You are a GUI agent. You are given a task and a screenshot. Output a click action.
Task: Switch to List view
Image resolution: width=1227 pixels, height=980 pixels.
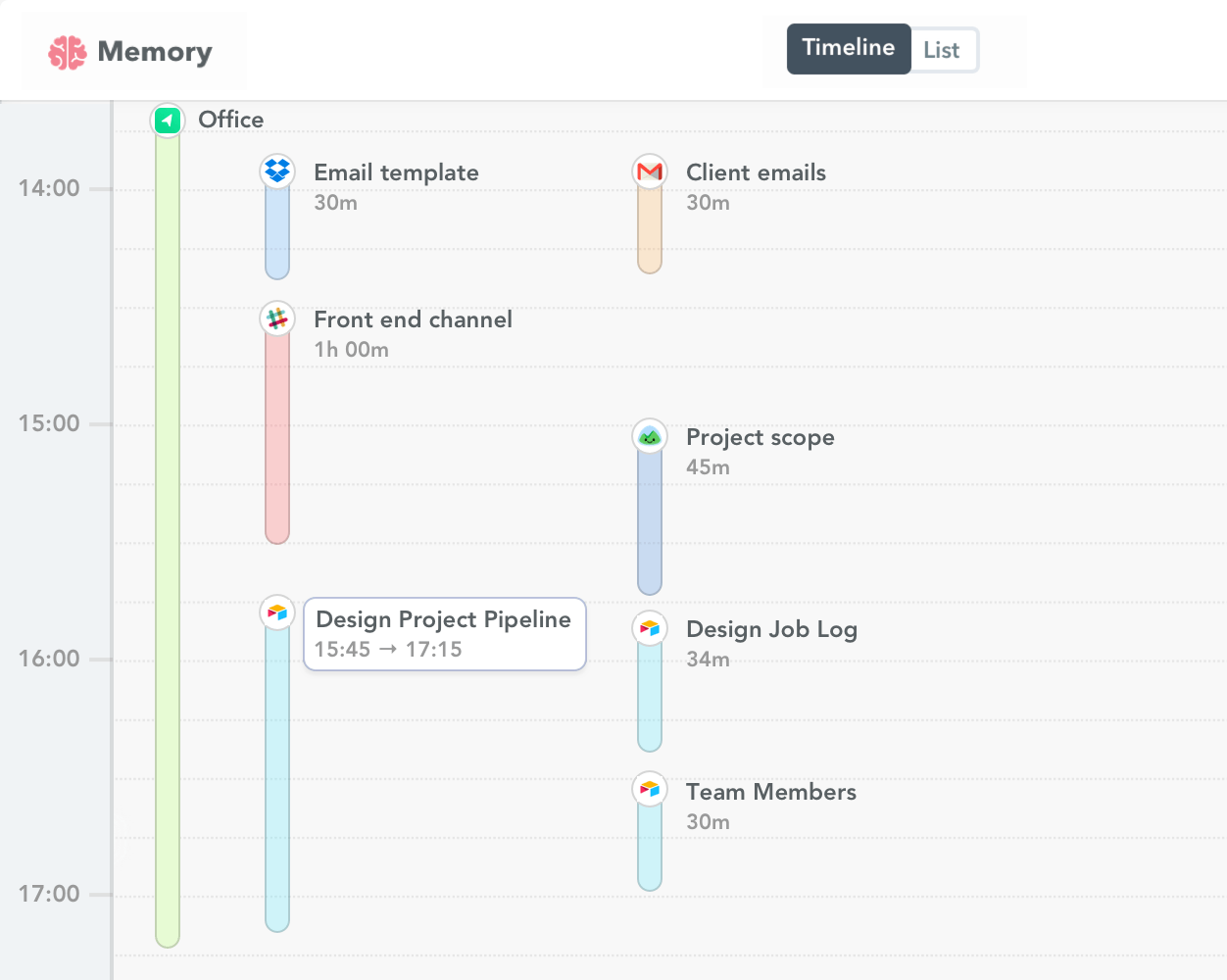[x=942, y=48]
